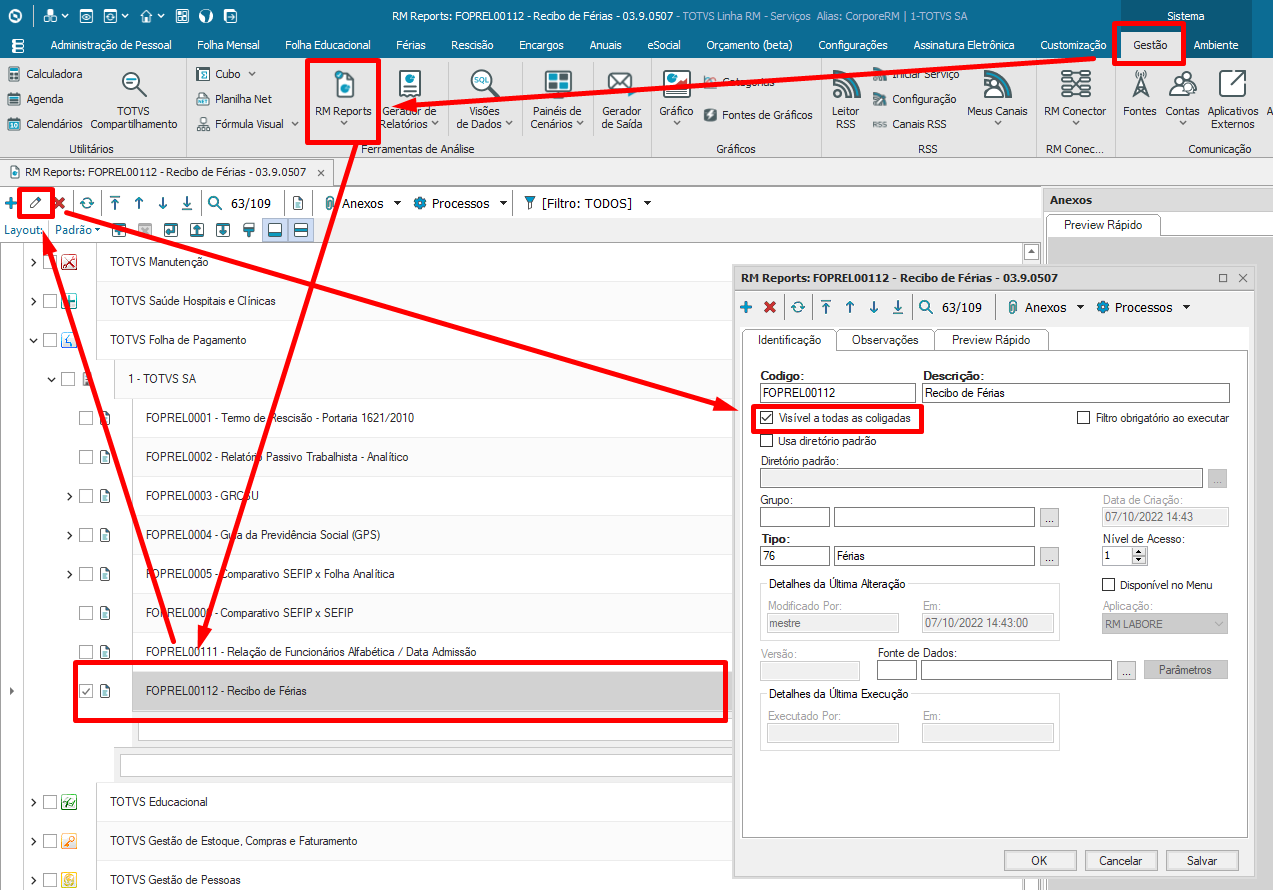The image size is (1273, 890).
Task: Collapse the TOTVS Folha de Pagamento node
Action: tap(33, 340)
